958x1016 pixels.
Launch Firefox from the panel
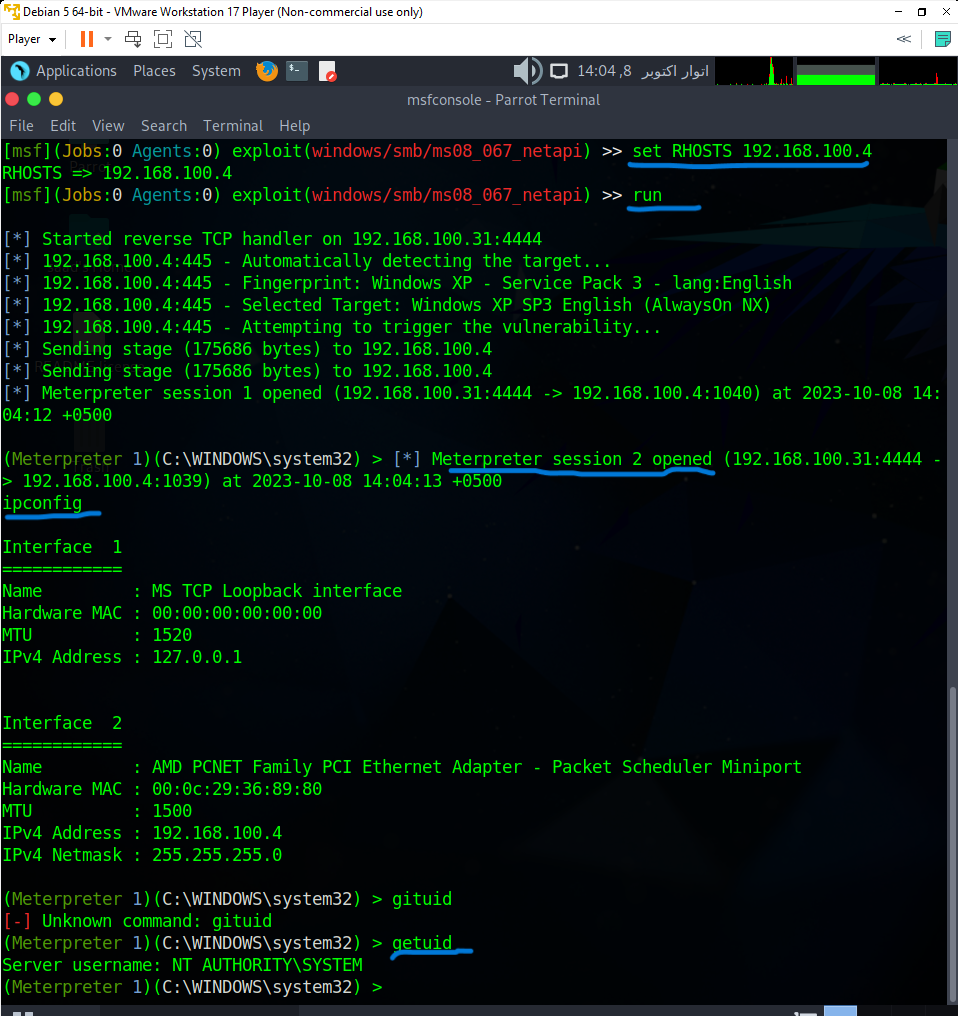(266, 71)
